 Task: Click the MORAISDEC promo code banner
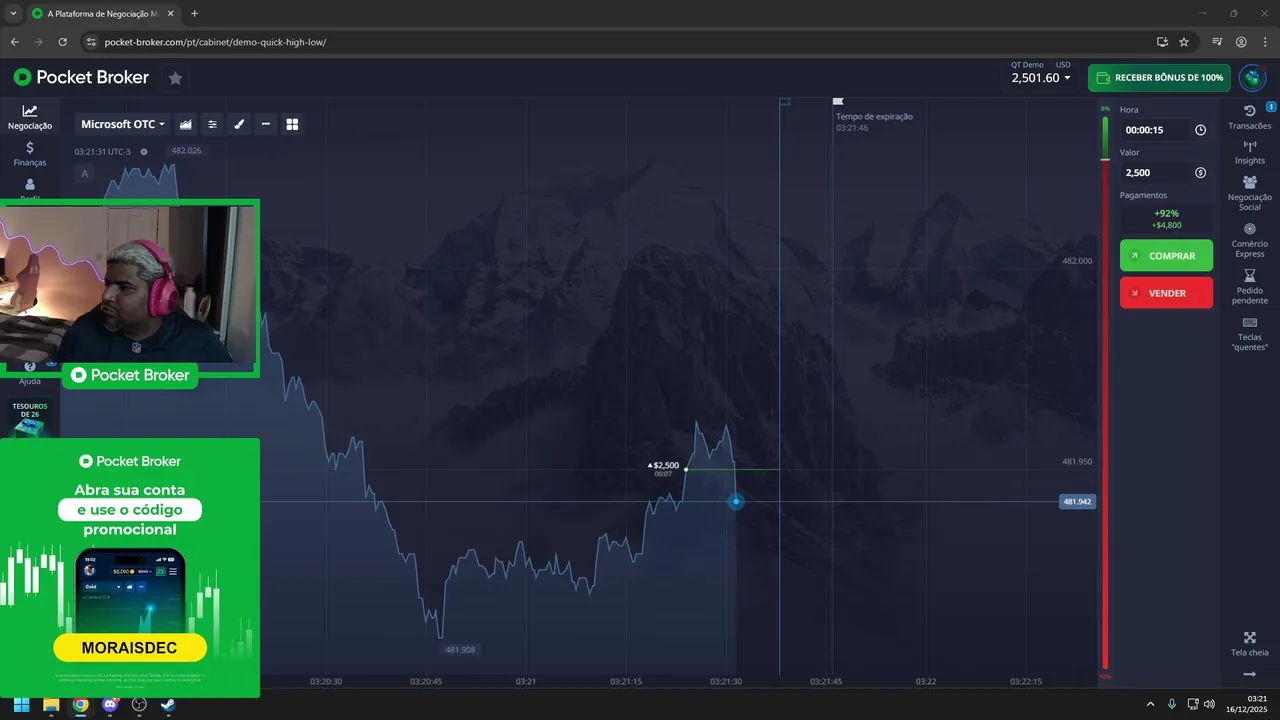130,648
